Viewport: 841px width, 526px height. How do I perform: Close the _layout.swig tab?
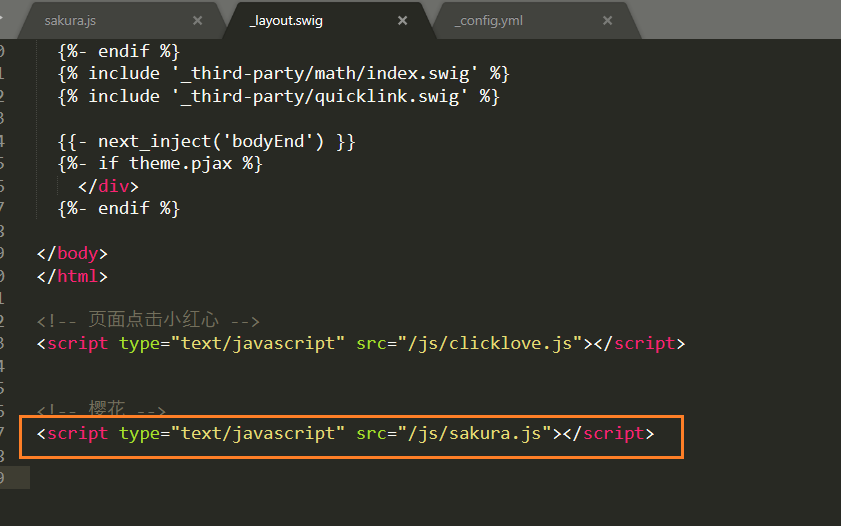pyautogui.click(x=402, y=20)
